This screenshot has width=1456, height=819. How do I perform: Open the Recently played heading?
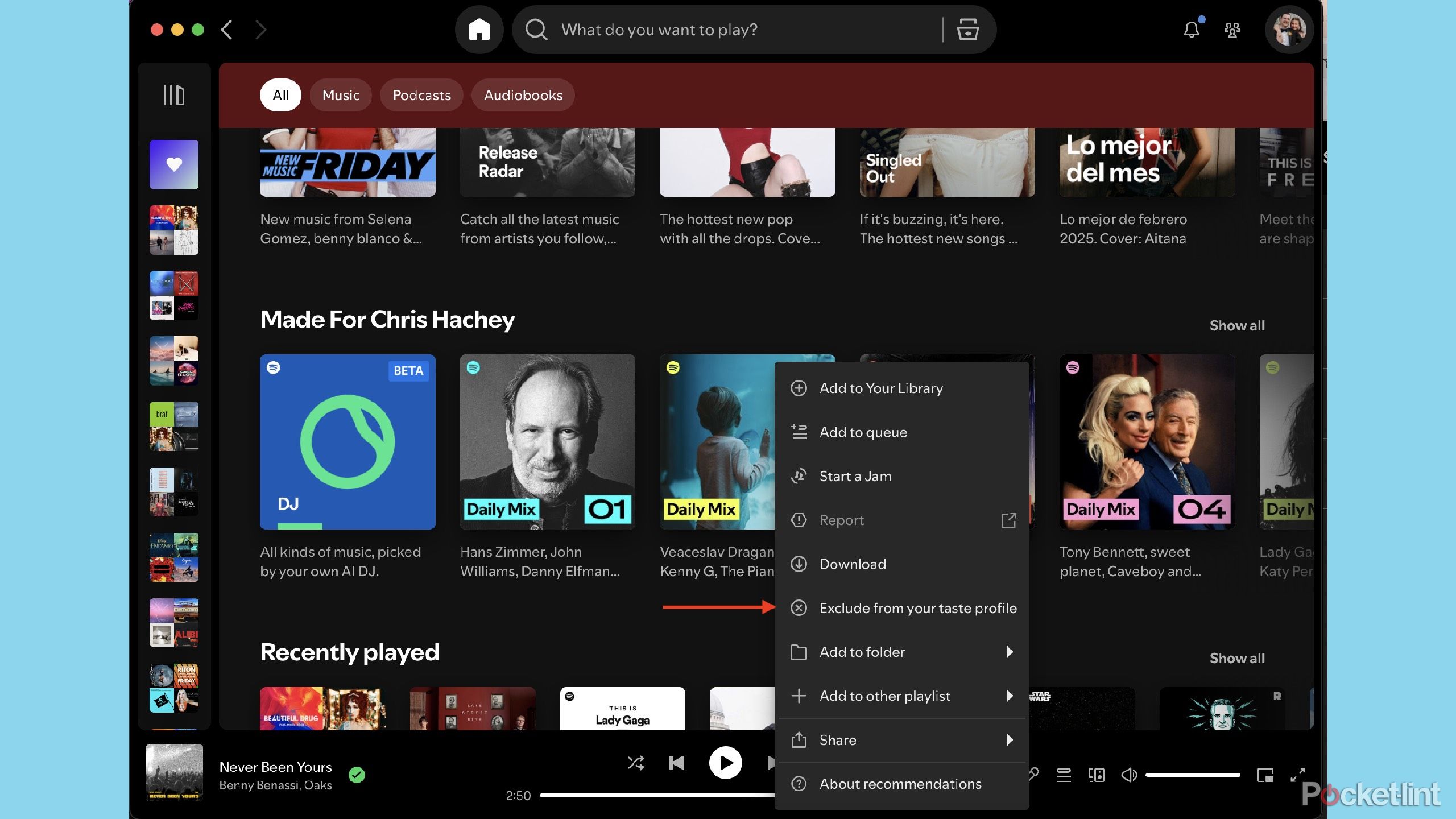pyautogui.click(x=350, y=652)
